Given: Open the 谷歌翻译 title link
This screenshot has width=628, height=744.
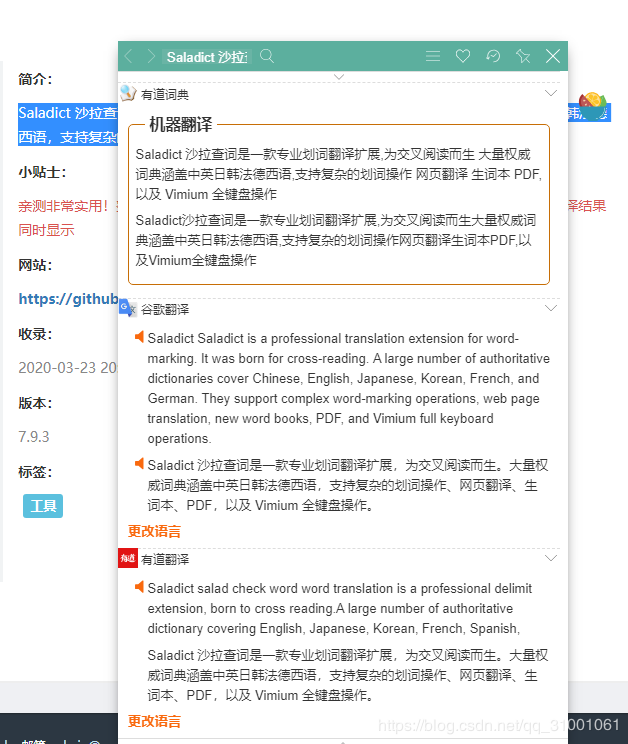Looking at the screenshot, I should 165,310.
